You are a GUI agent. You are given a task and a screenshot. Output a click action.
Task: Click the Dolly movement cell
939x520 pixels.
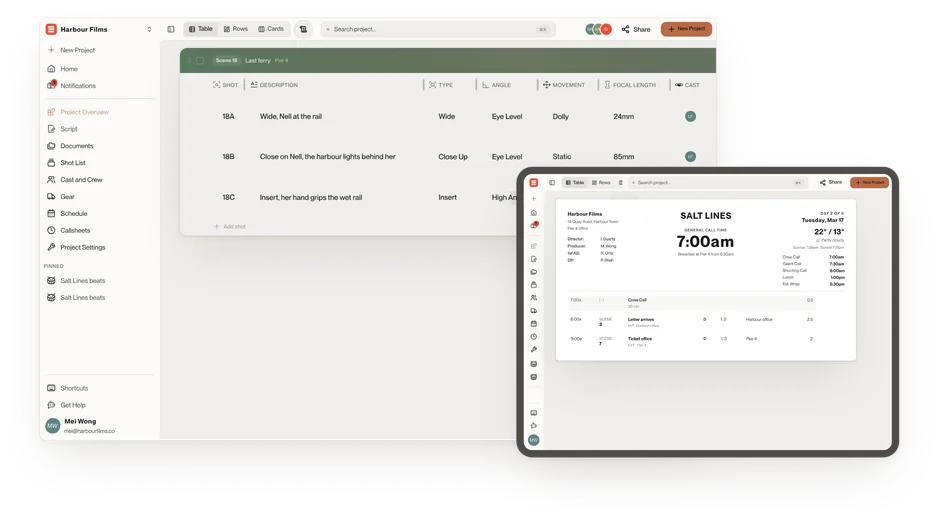tap(561, 117)
